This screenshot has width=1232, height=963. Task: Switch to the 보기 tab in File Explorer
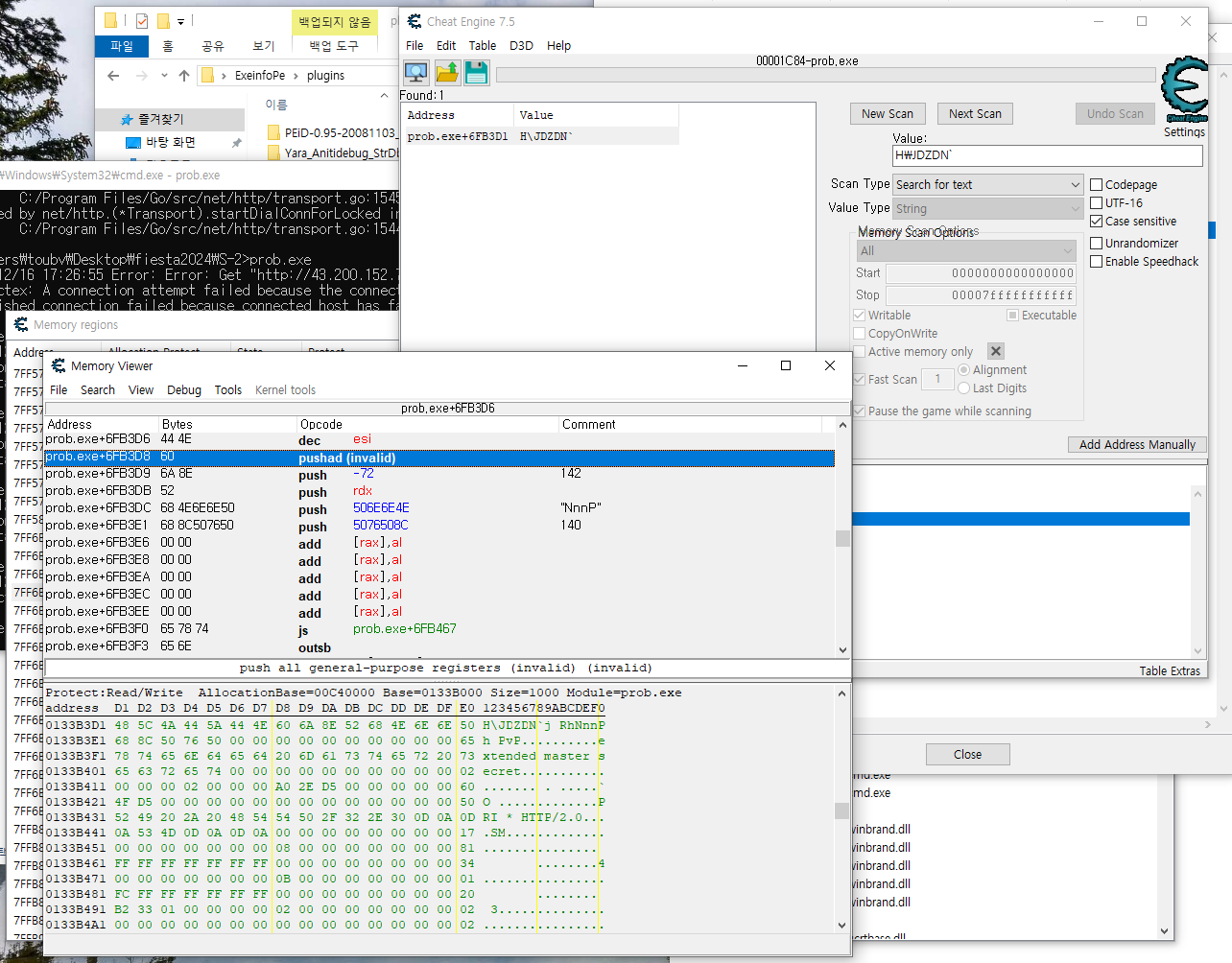click(264, 45)
